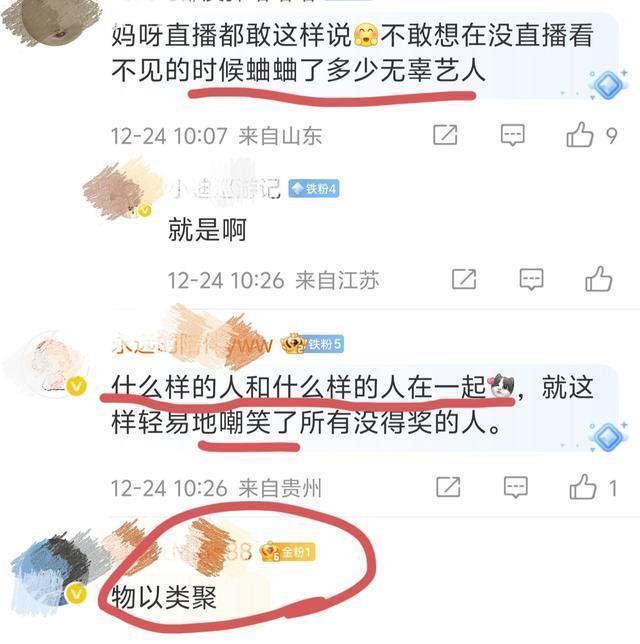The image size is (640, 644).
Task: Forward the '就是啊' reply
Action: click(464, 279)
